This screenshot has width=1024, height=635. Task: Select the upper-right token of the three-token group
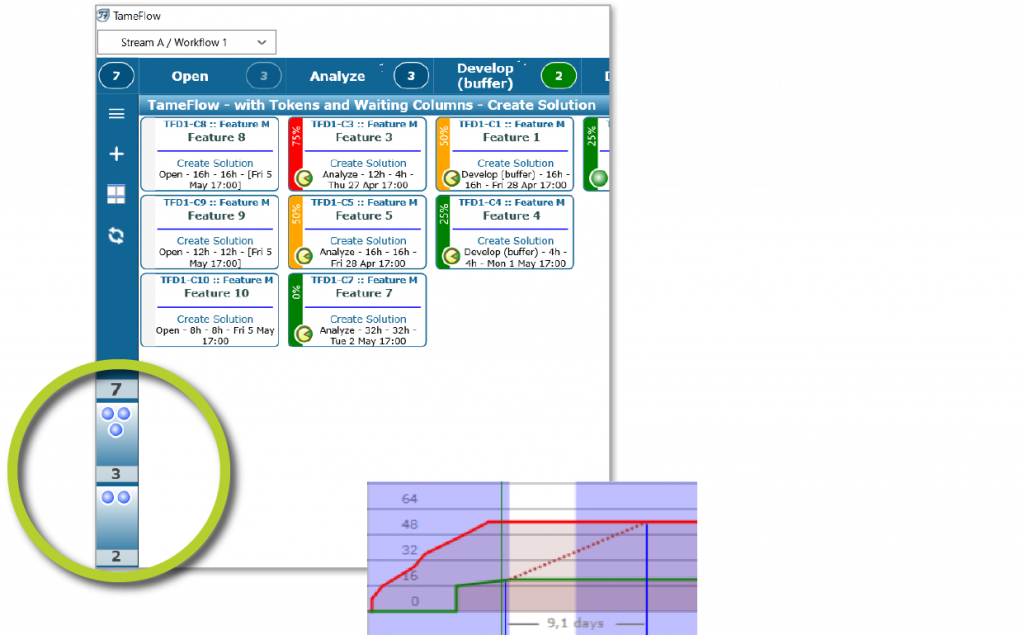coord(123,414)
